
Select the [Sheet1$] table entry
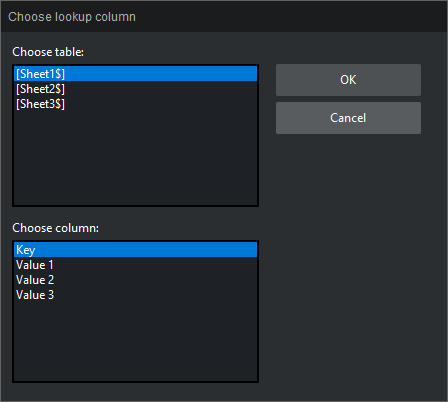135,74
